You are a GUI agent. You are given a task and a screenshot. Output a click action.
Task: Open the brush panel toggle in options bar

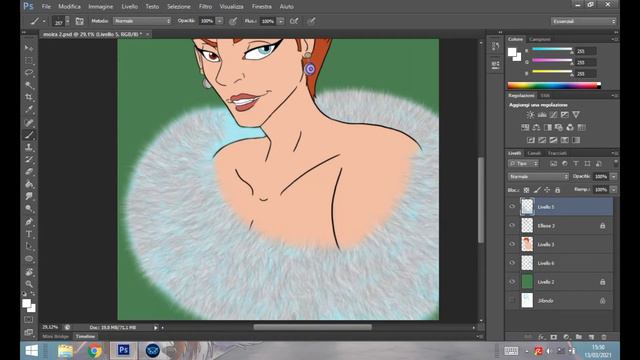80,21
